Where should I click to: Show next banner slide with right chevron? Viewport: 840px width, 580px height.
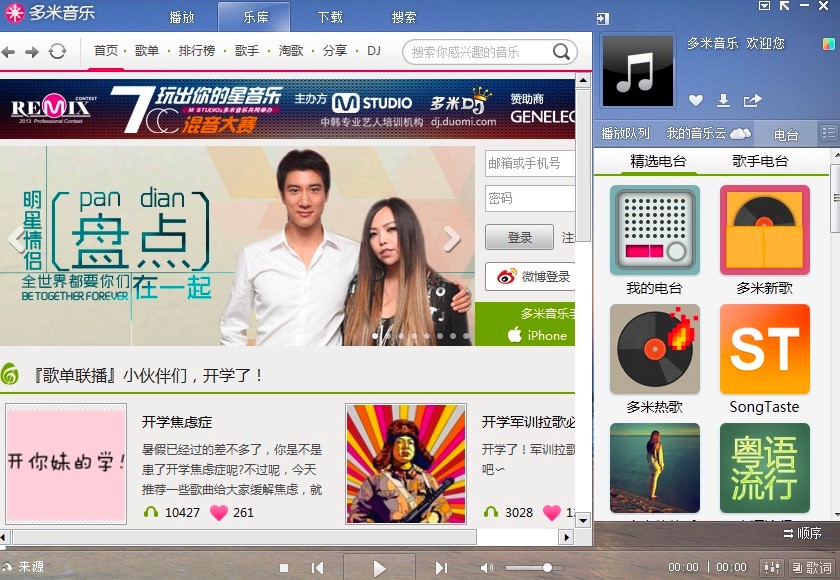[452, 239]
